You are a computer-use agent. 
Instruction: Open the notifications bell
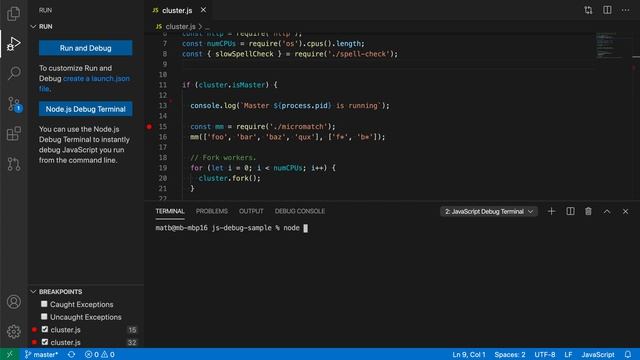[x=628, y=354]
